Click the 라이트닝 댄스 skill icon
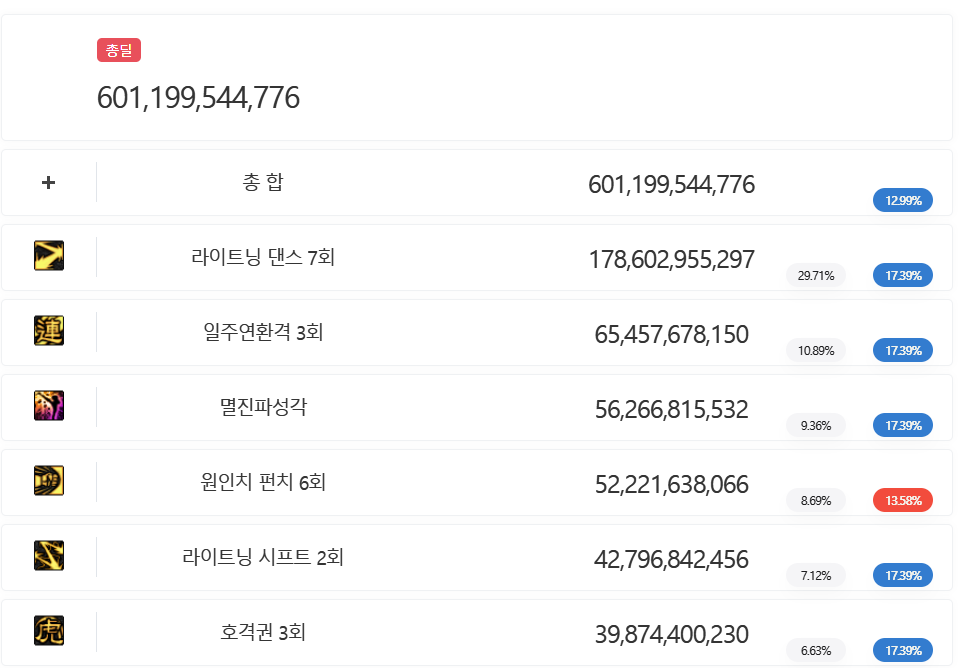Screen dimensions: 960x668 pos(49,256)
